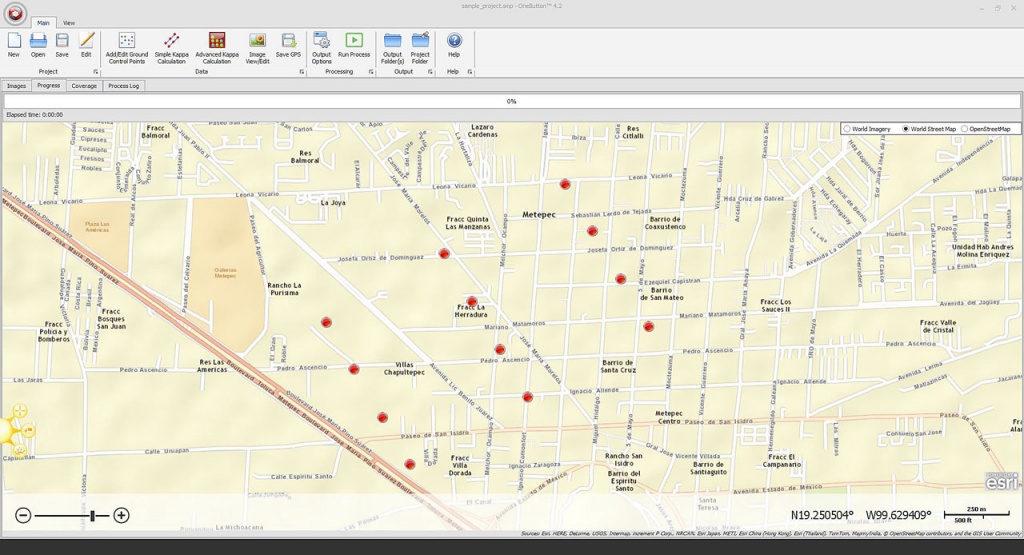1024x555 pixels.
Task: Launch Simple Kappa Calculation
Action: tap(171, 48)
